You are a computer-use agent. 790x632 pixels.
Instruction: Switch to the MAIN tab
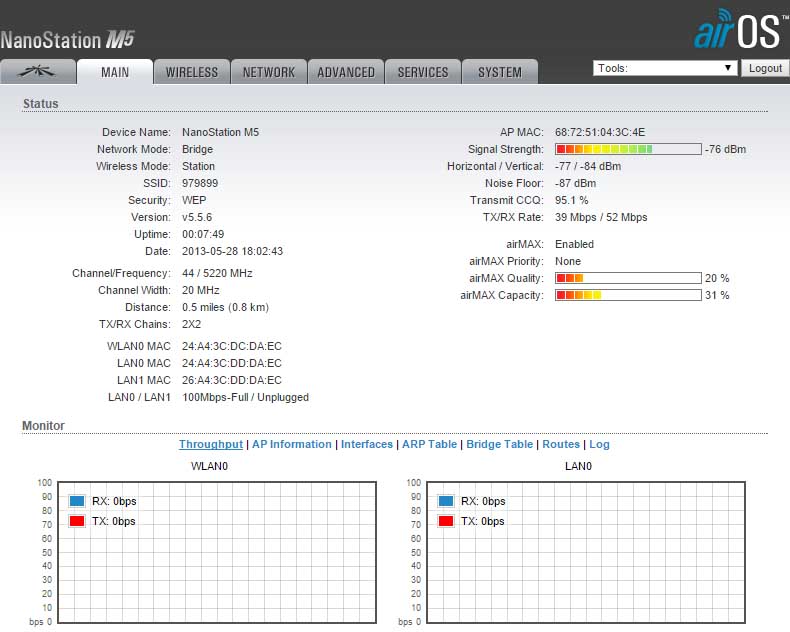(115, 72)
